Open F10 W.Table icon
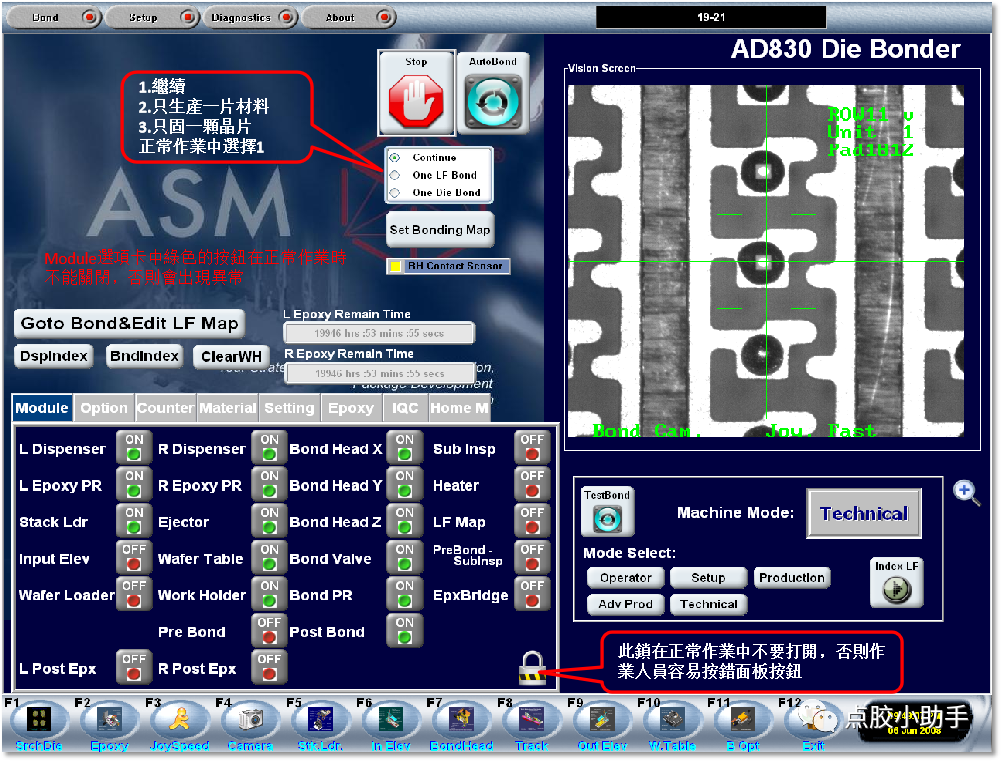1002x762 pixels. [672, 720]
